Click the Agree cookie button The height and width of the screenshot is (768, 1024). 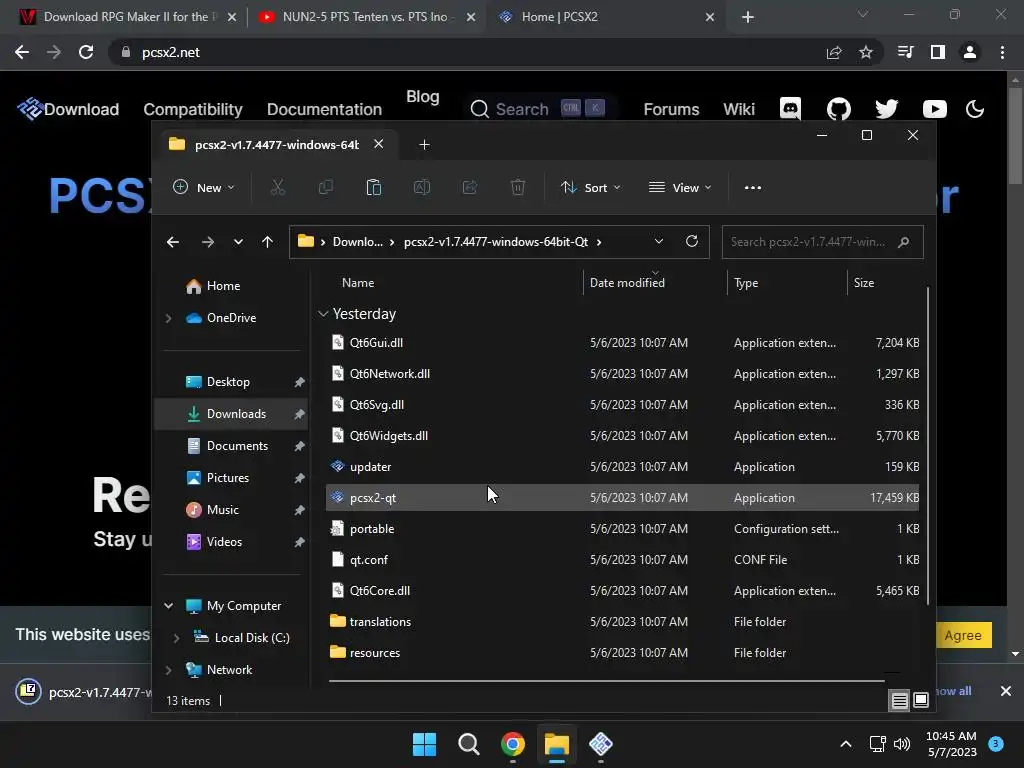pyautogui.click(x=963, y=635)
